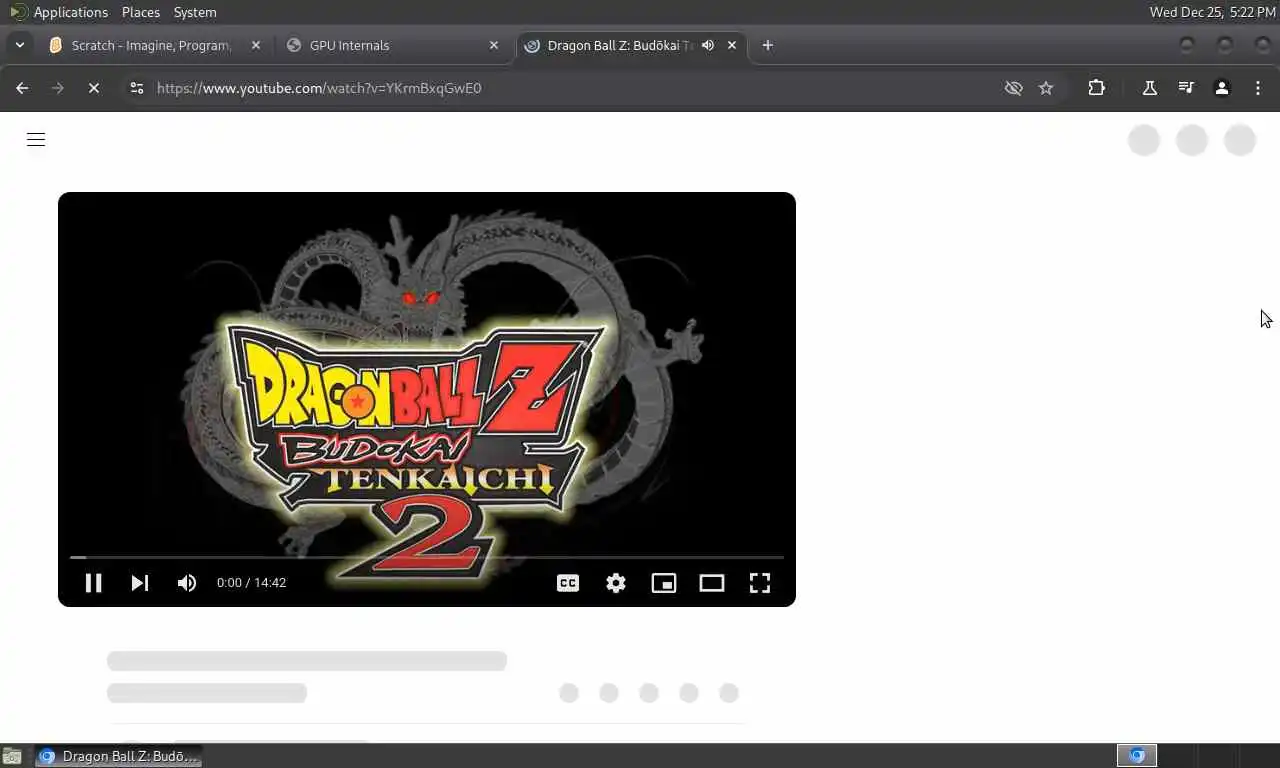Expand the tab search dropdown
The image size is (1280, 768).
20,45
